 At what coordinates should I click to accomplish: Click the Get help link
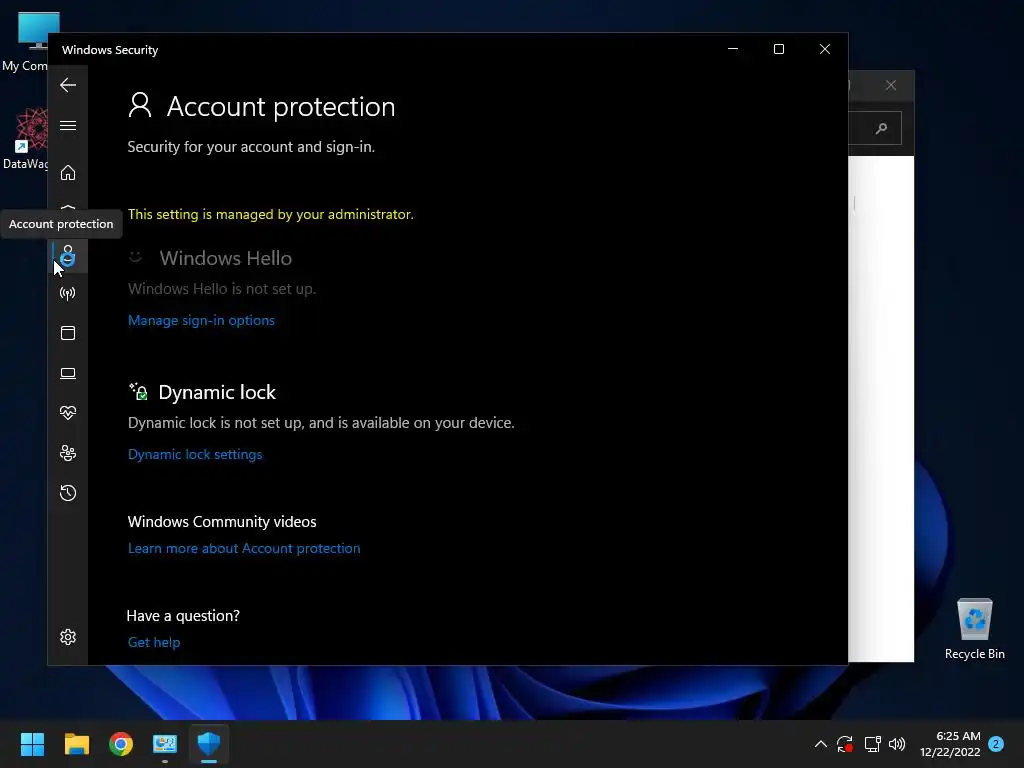pos(153,642)
